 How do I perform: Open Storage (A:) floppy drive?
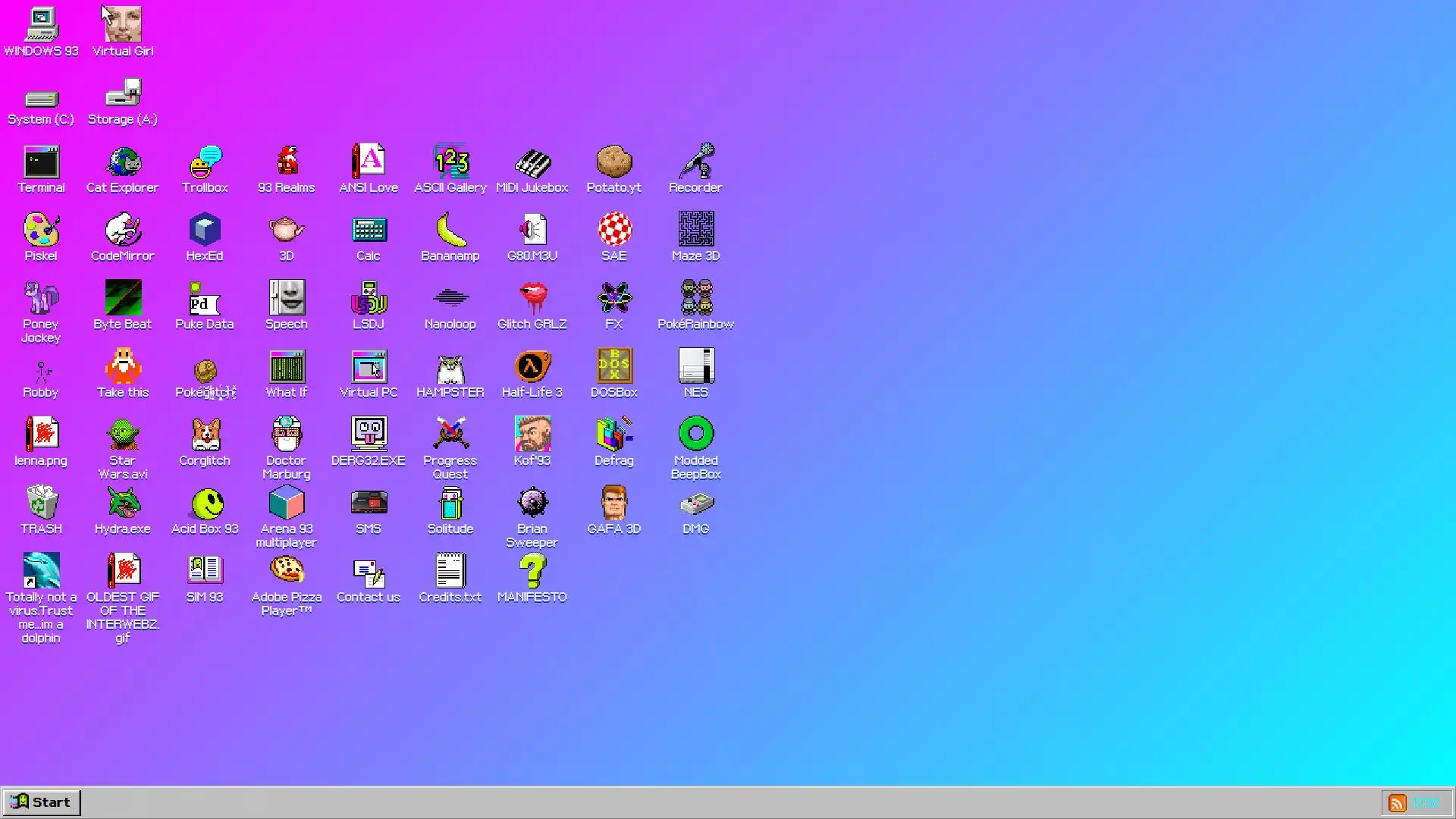tap(123, 94)
